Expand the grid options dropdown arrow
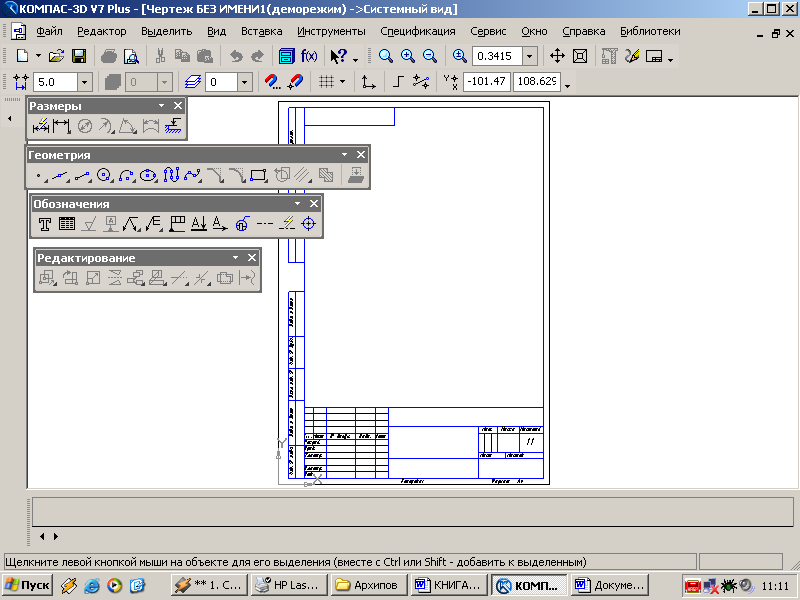The image size is (800, 600). [x=342, y=82]
